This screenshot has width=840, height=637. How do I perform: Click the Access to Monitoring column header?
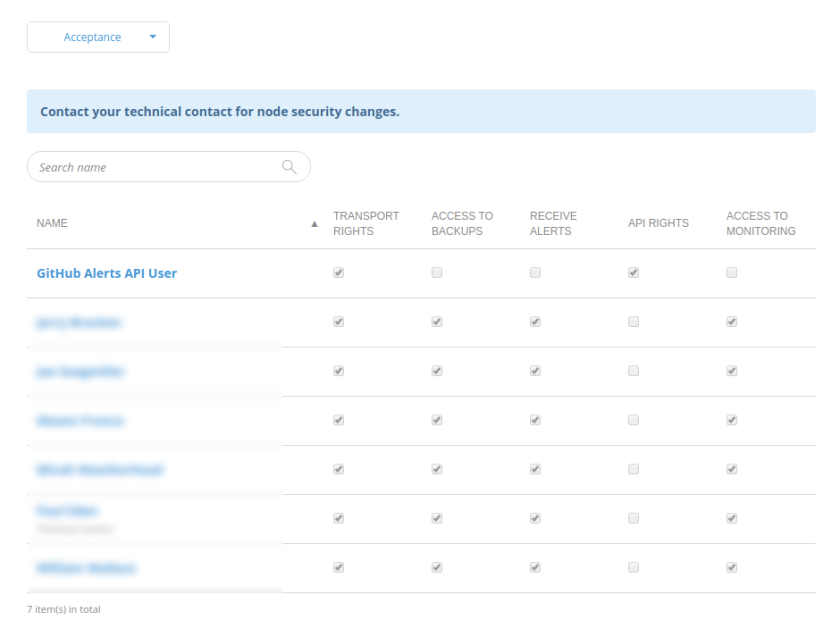(x=760, y=223)
